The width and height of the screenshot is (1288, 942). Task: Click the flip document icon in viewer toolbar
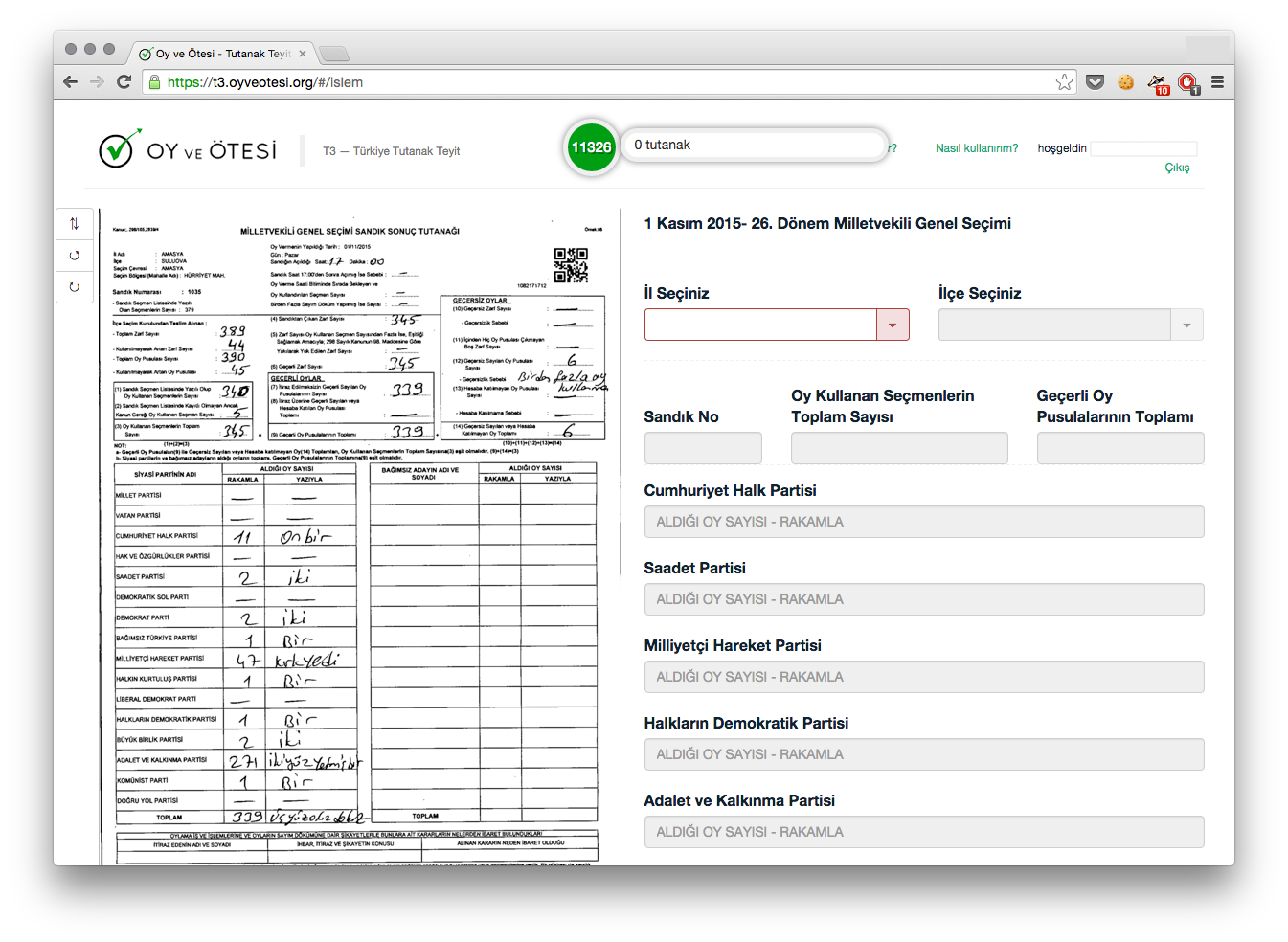74,224
